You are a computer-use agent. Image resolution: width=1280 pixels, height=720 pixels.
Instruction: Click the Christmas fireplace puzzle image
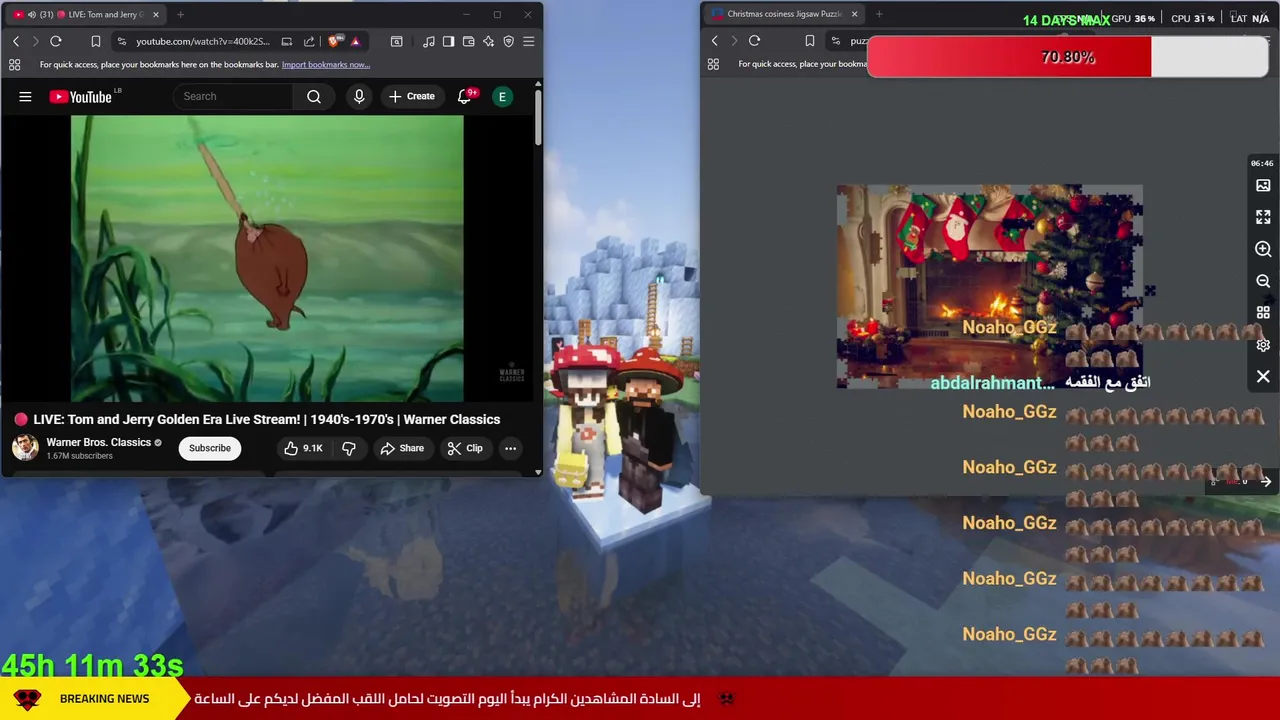[x=990, y=286]
